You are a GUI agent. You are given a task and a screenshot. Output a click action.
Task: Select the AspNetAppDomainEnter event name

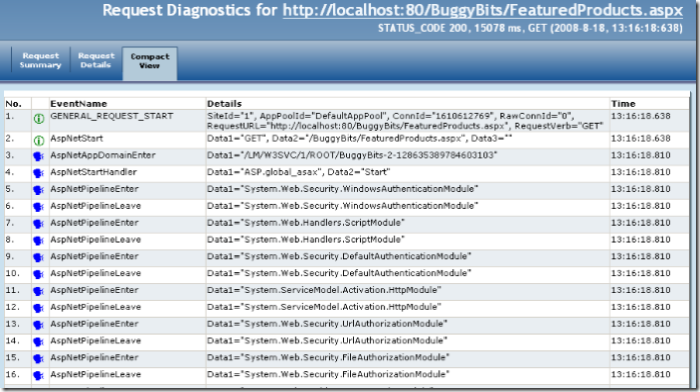coord(103,155)
